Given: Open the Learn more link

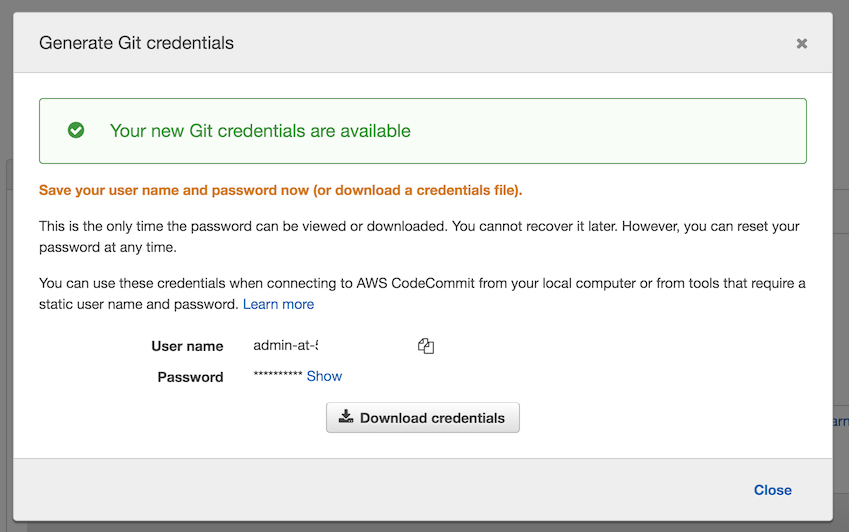Looking at the screenshot, I should pos(278,304).
